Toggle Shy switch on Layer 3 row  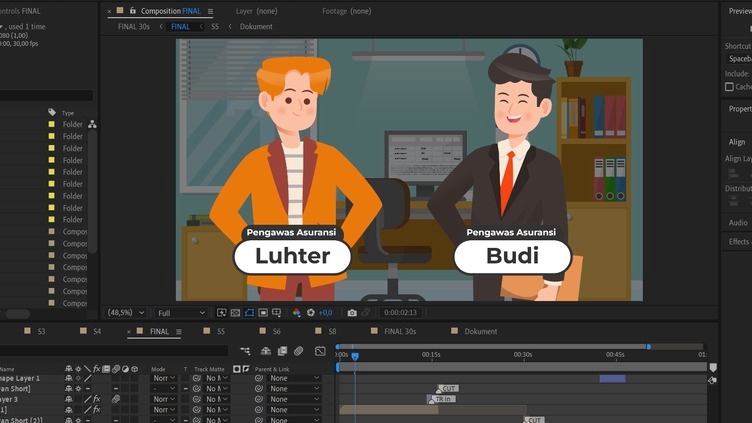coord(69,399)
